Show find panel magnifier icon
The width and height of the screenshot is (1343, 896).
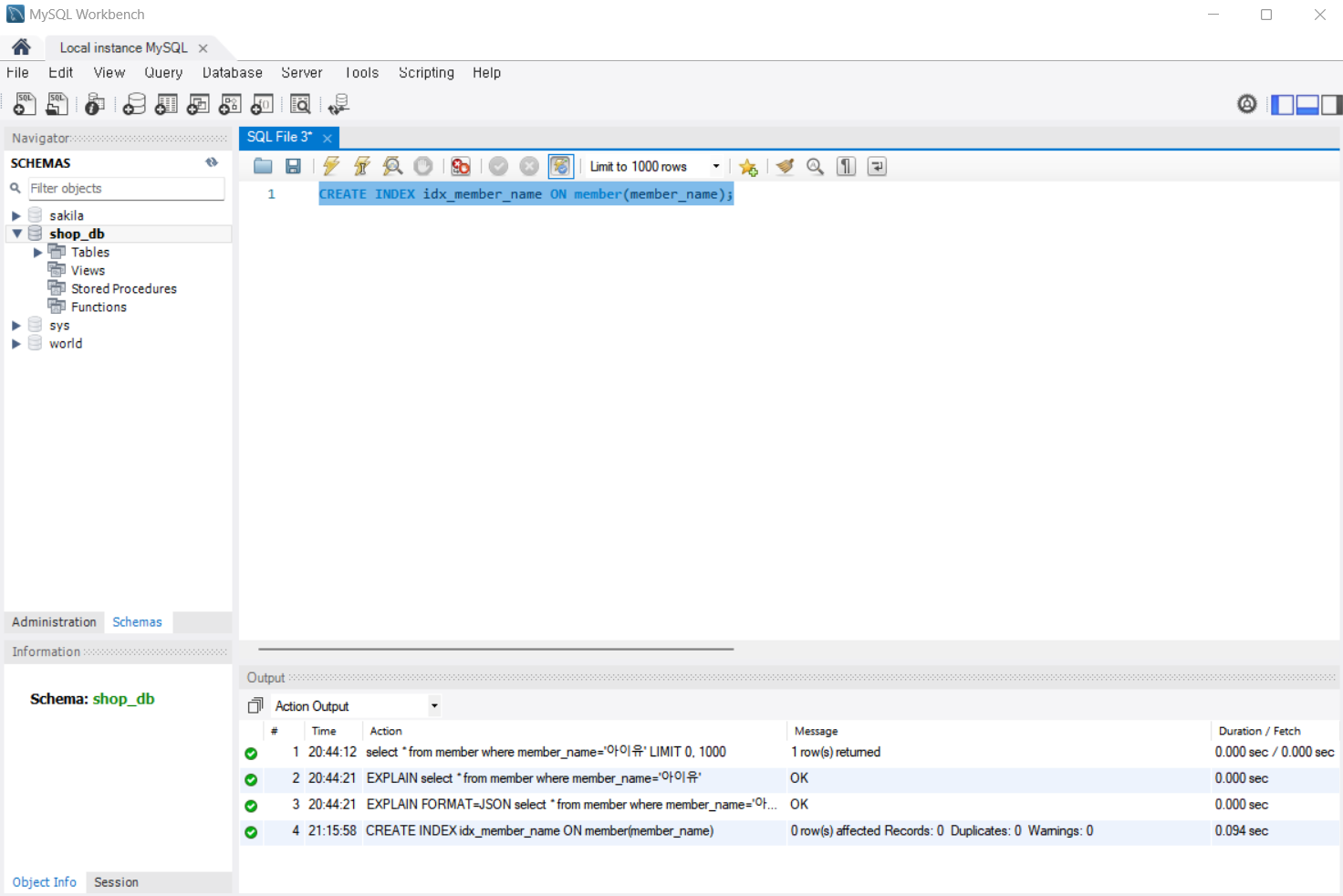(816, 166)
